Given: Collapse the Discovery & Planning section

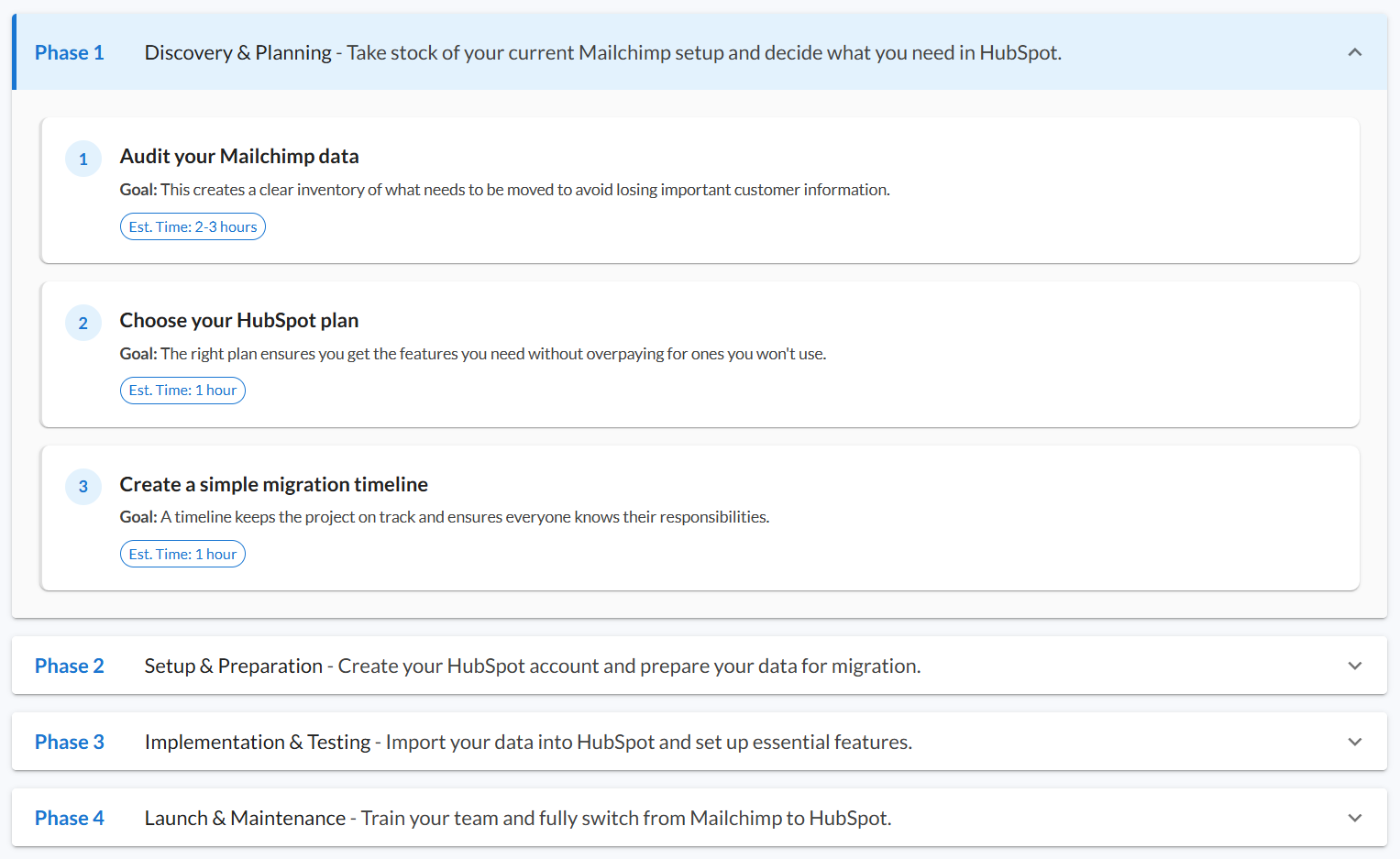Looking at the screenshot, I should [x=642, y=52].
